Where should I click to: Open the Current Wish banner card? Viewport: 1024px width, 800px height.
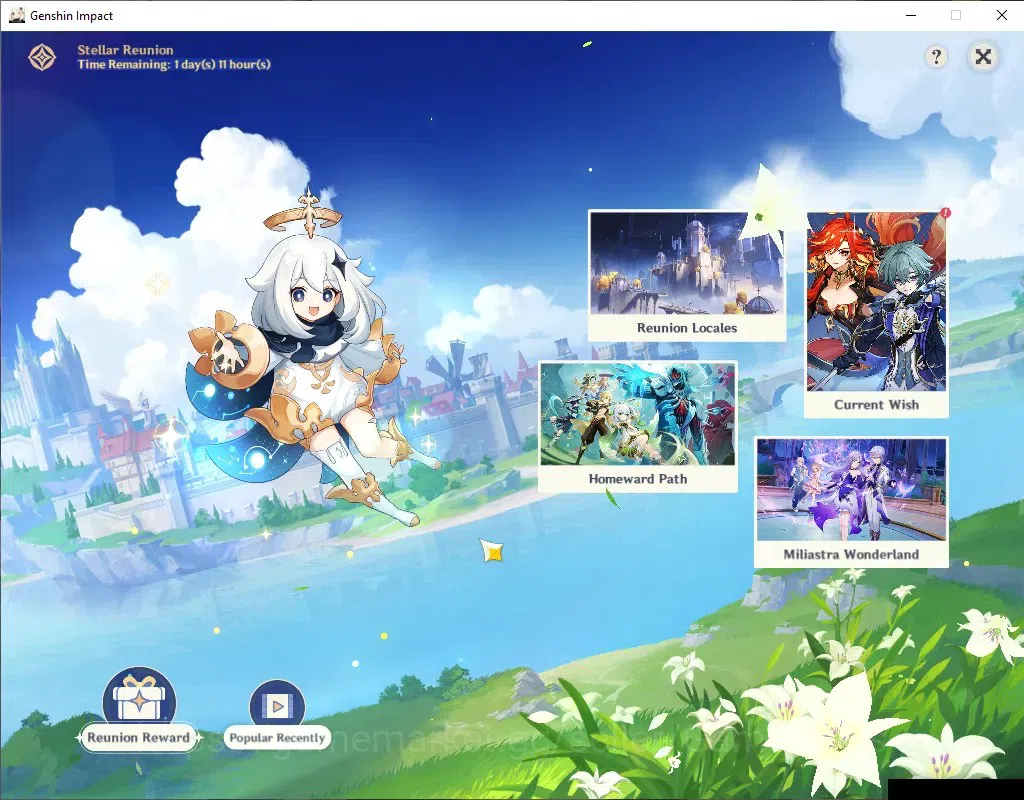coord(876,314)
